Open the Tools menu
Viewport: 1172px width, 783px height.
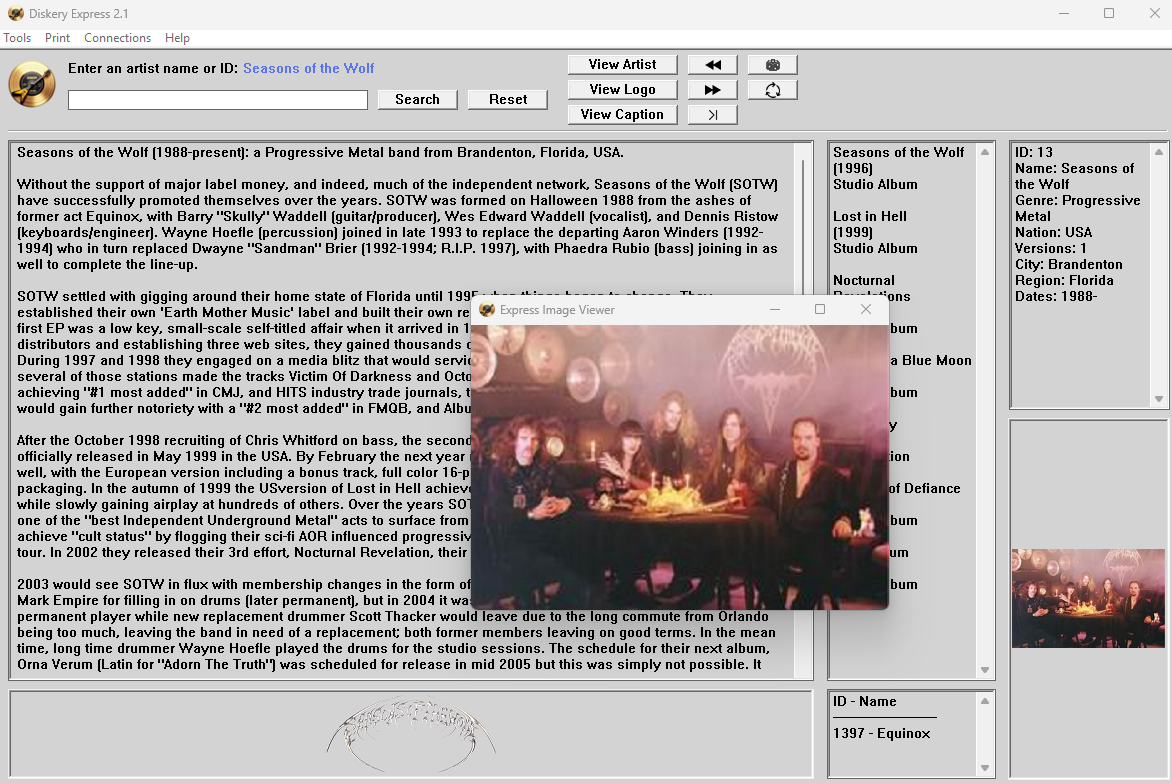point(18,38)
